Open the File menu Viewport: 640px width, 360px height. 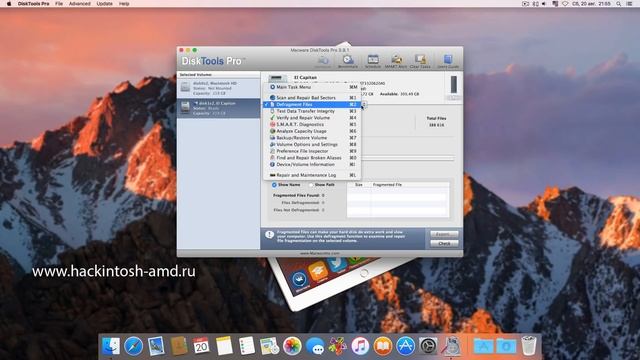[59, 4]
